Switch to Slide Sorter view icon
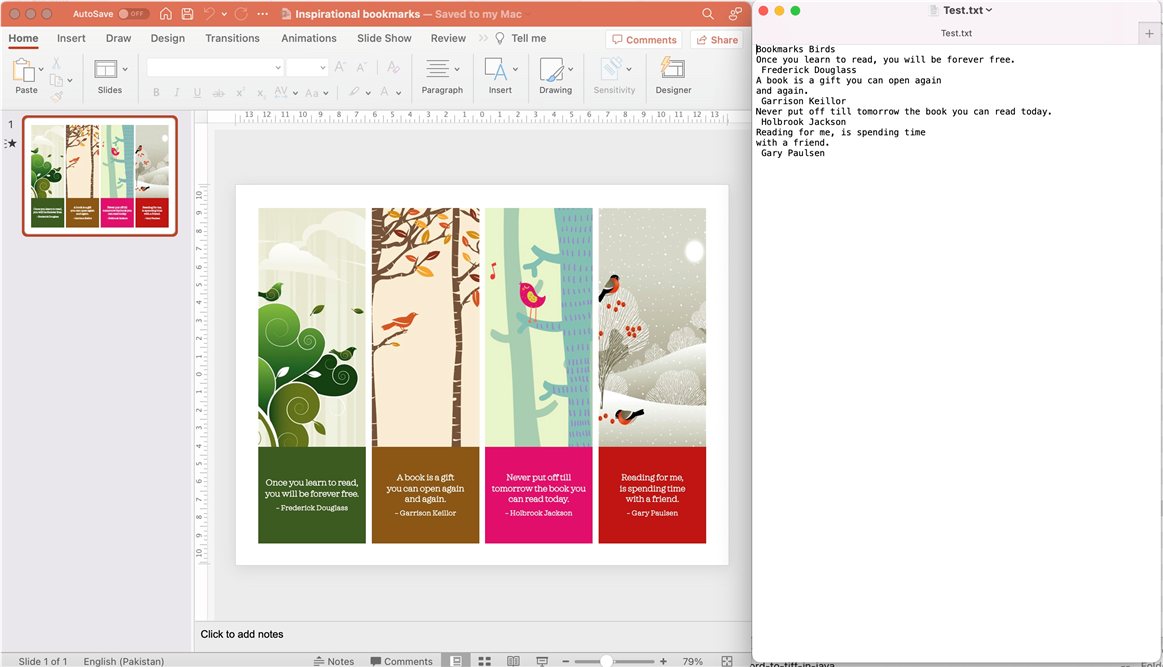This screenshot has height=667, width=1163. 484,660
